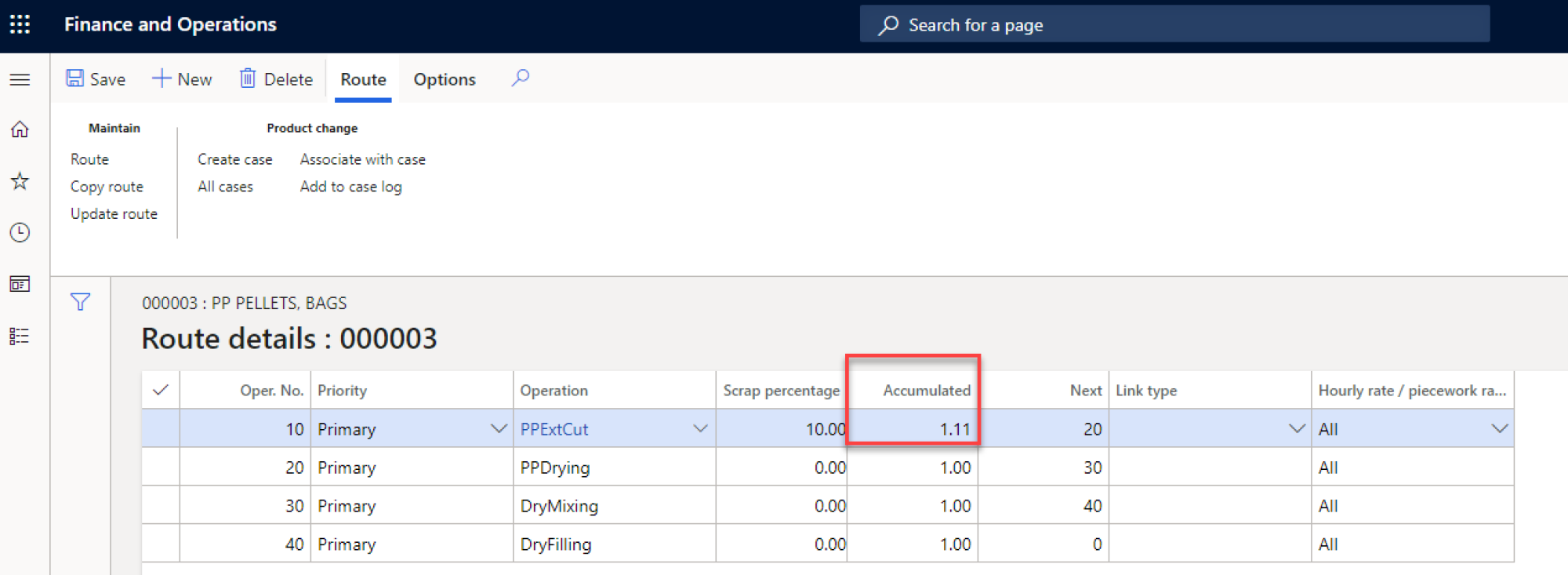Image resolution: width=1568 pixels, height=575 pixels.
Task: Click Next value 30 in PPDrying row
Action: click(1043, 468)
